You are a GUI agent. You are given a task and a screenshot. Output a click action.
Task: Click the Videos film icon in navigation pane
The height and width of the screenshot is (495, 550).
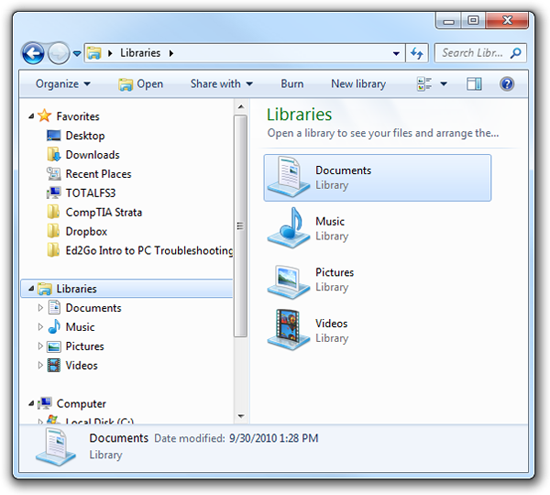pyautogui.click(x=54, y=365)
